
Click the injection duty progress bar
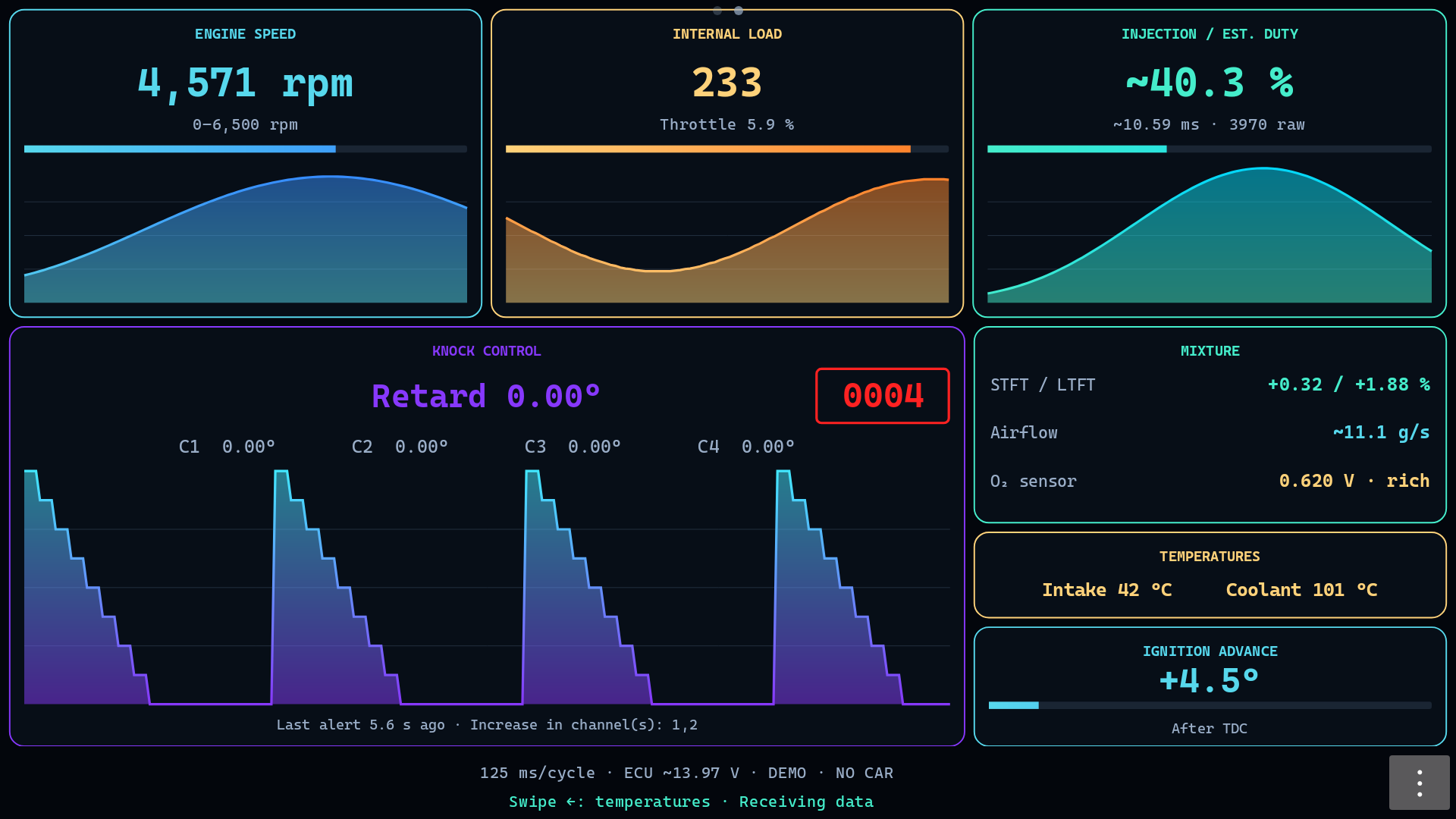(1210, 149)
